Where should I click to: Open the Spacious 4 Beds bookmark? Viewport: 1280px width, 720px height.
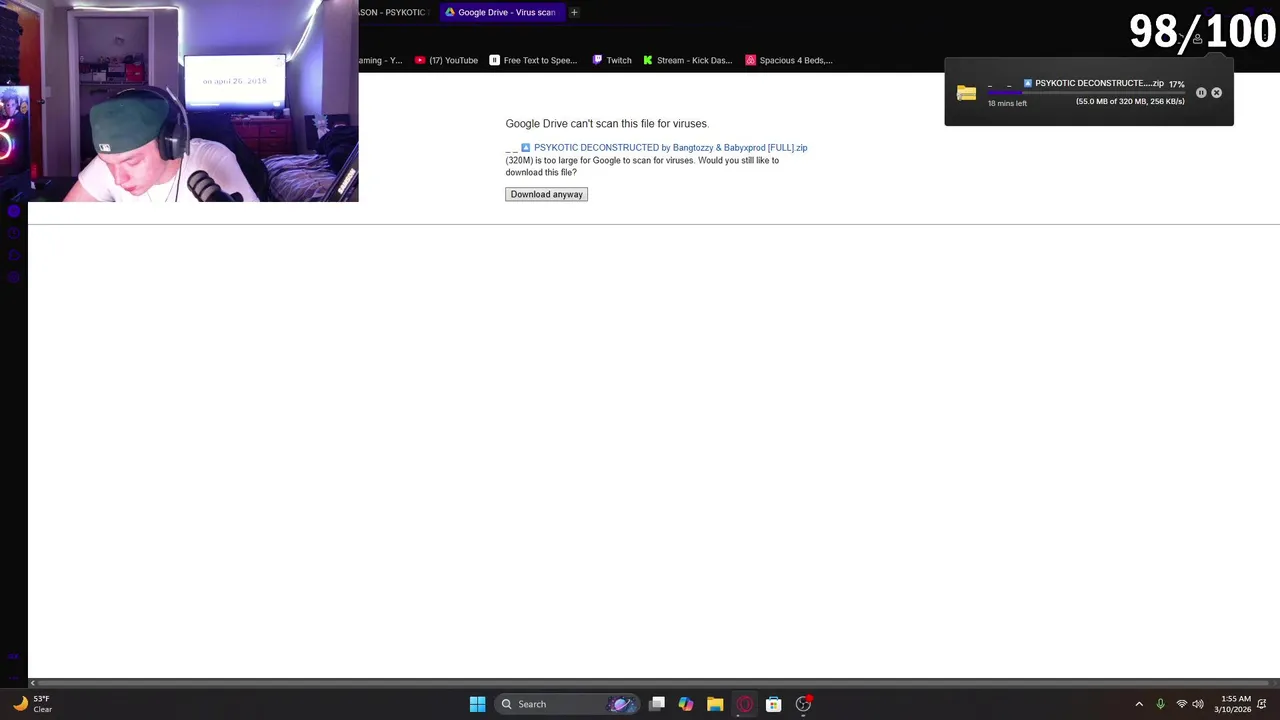tap(789, 60)
